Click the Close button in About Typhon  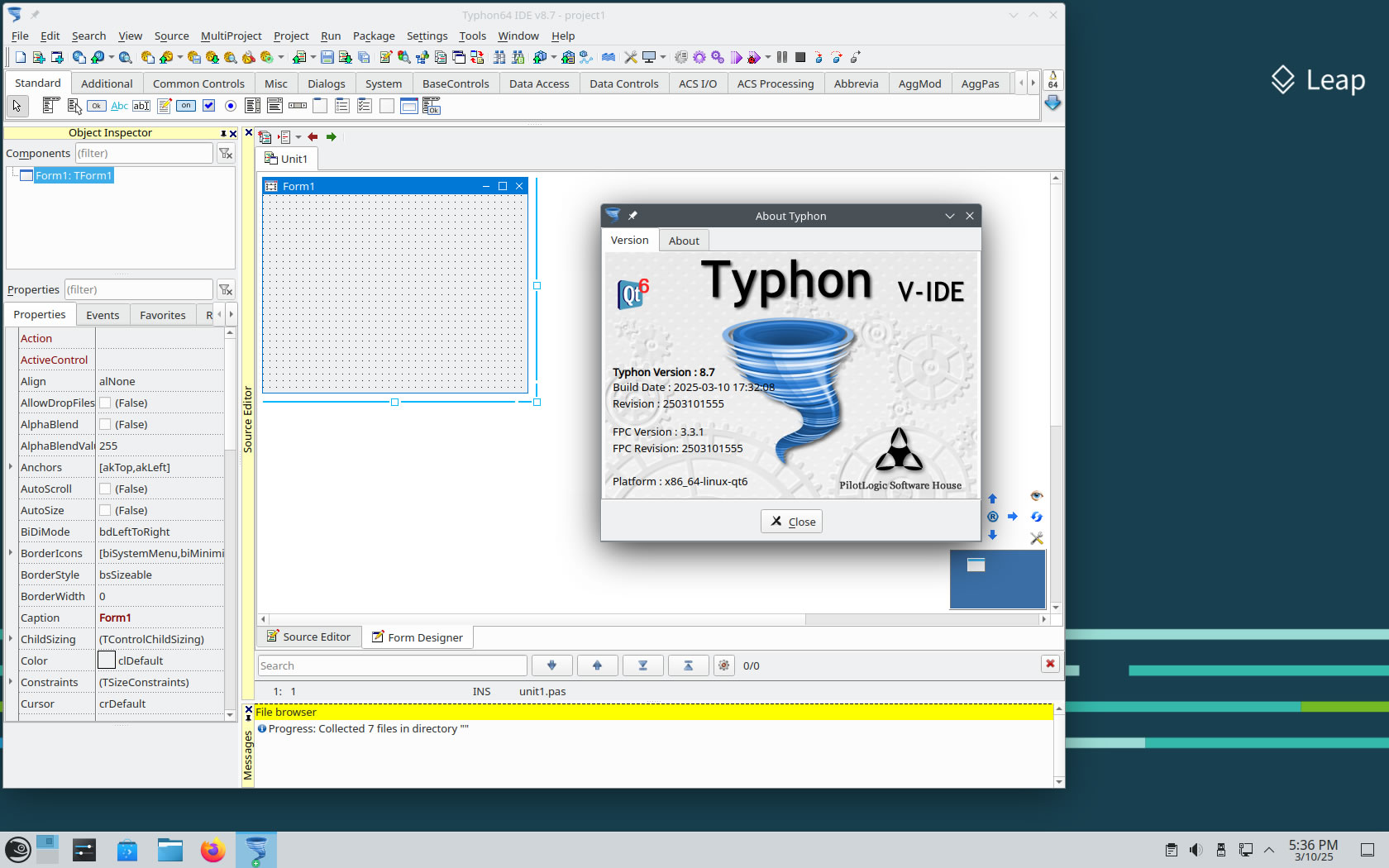(x=791, y=522)
